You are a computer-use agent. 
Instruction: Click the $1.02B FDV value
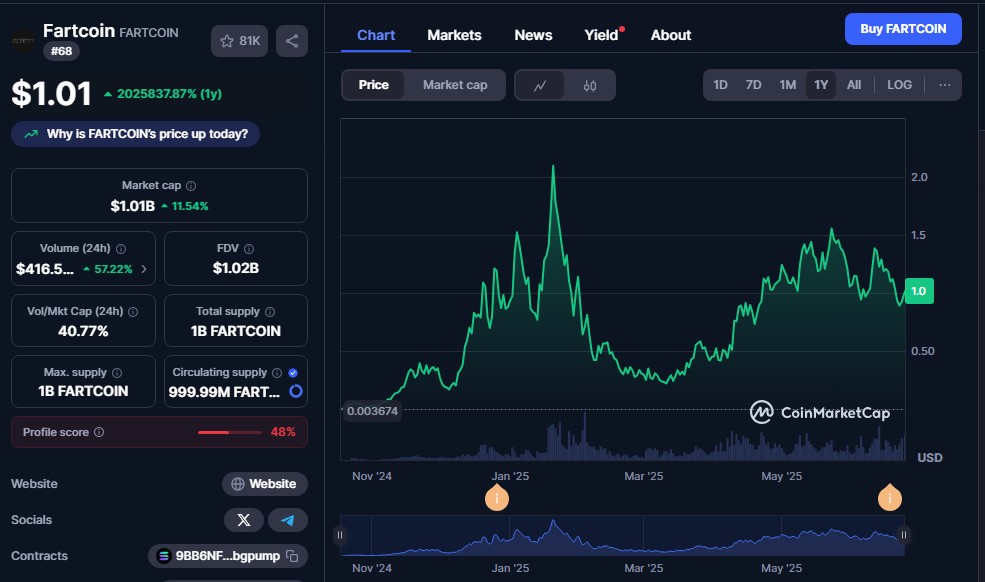pos(236,268)
